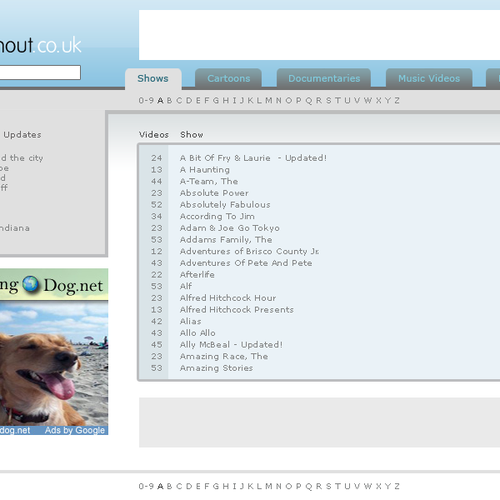Select 0-9 in the top alphabet index
The width and height of the screenshot is (500, 500).
coord(146,100)
